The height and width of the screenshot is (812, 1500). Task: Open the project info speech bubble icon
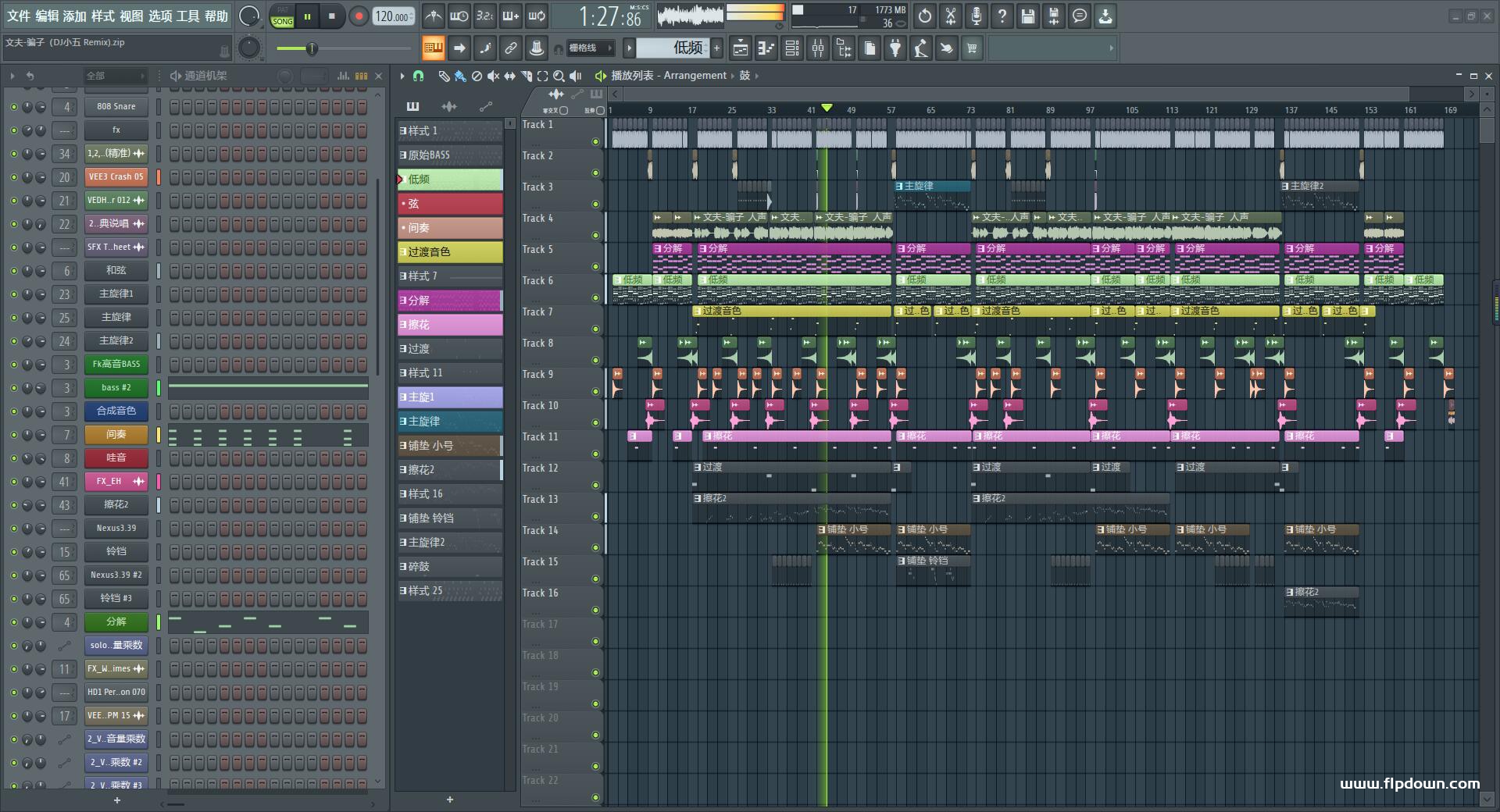click(1080, 16)
